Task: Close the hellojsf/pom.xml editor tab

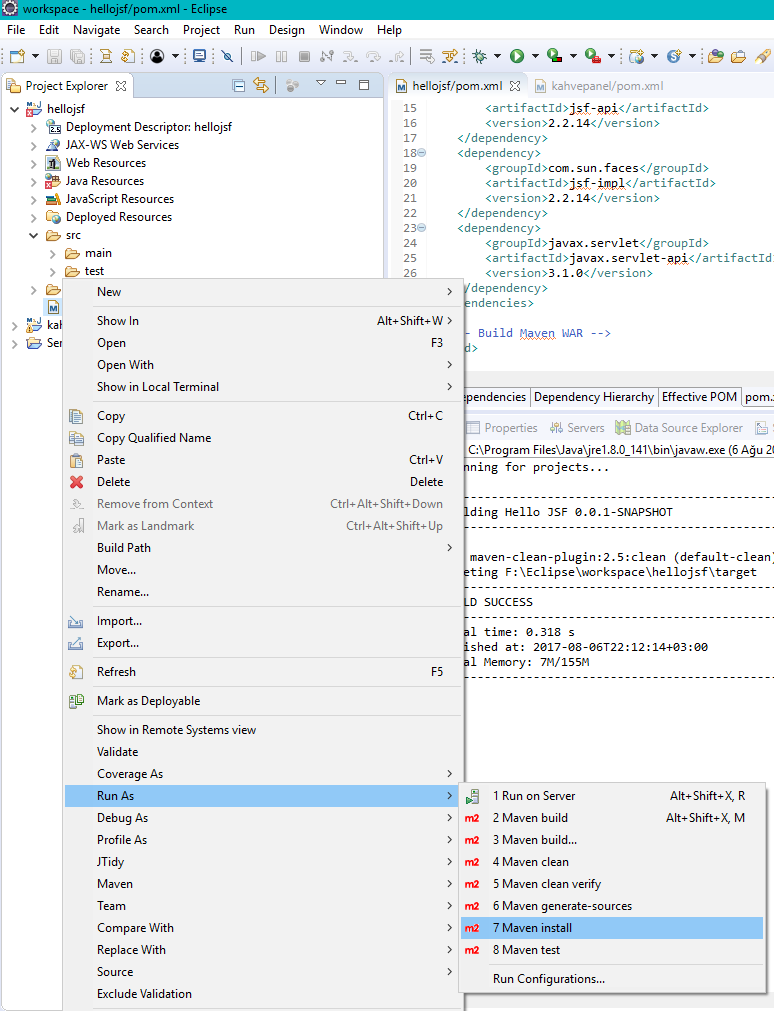Action: [514, 86]
